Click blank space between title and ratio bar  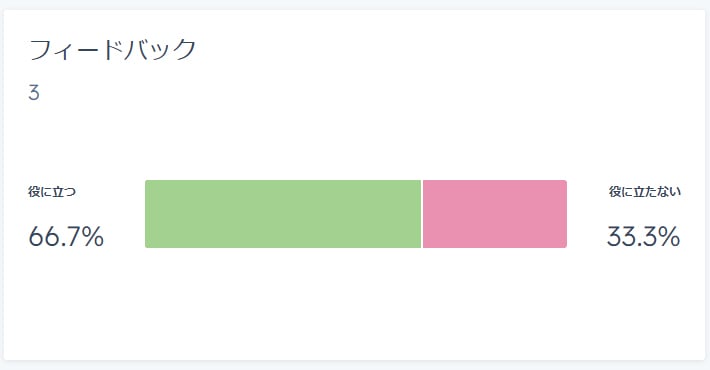[355, 138]
